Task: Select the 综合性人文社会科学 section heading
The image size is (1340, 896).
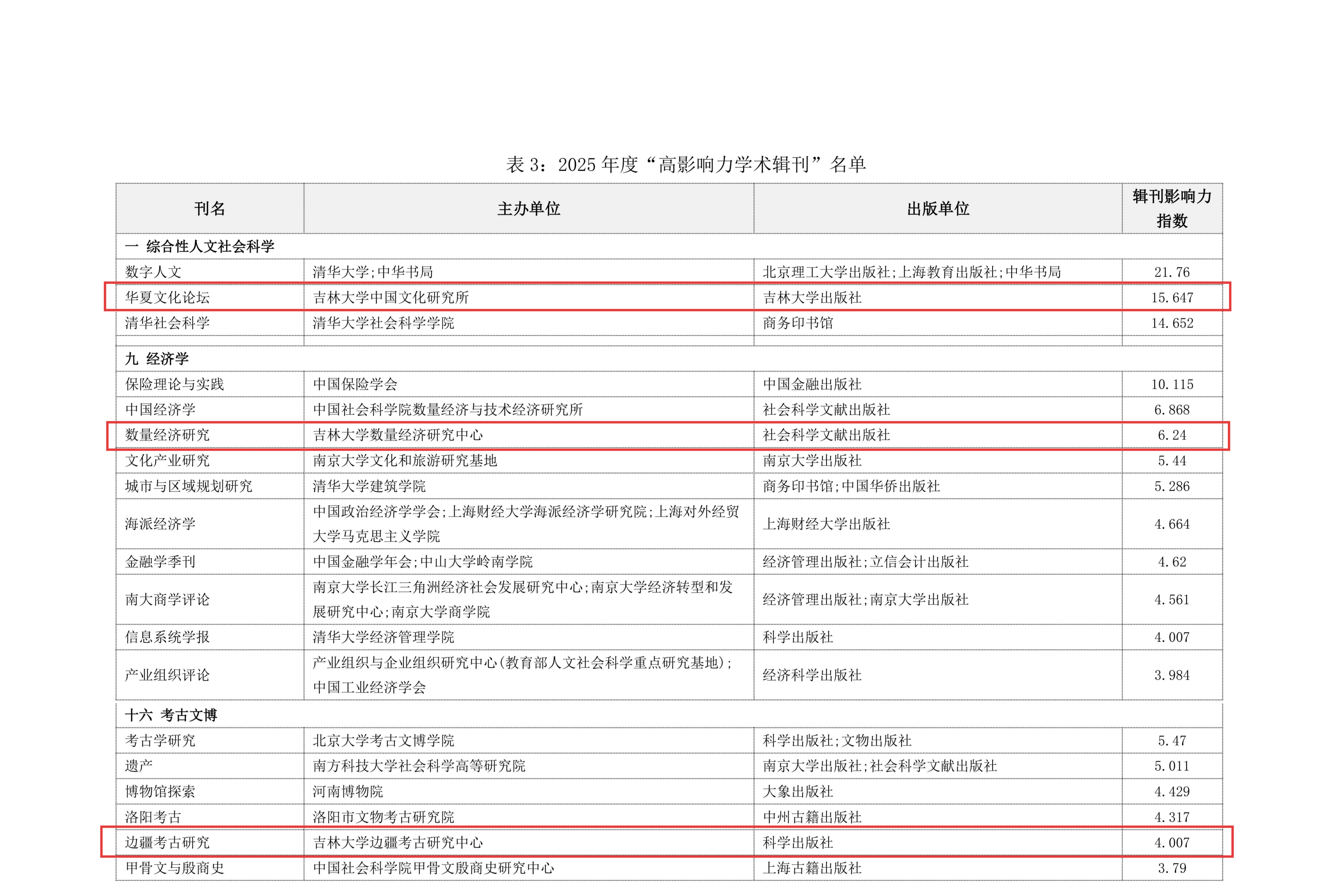Action: [x=200, y=246]
